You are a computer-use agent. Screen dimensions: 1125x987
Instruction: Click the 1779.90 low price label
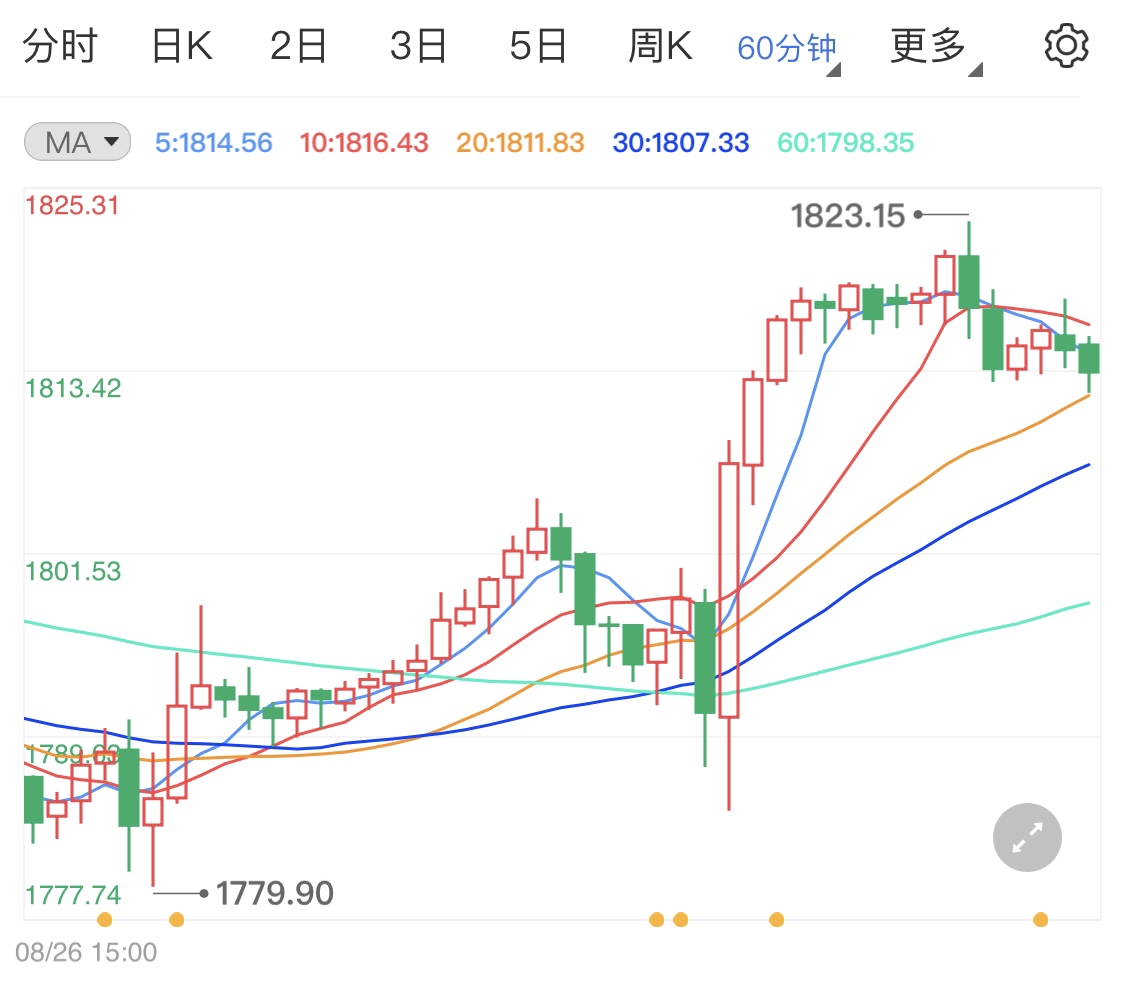pyautogui.click(x=275, y=894)
